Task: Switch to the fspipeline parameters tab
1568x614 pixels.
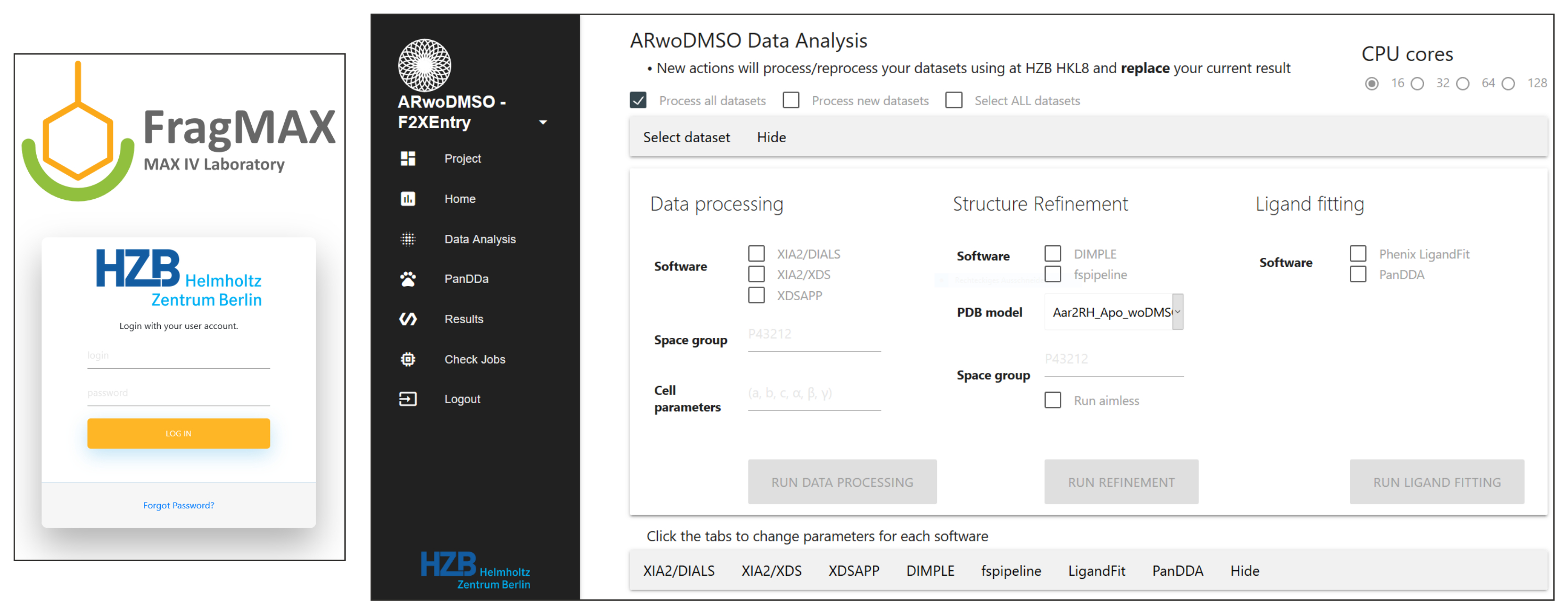Action: (1011, 571)
